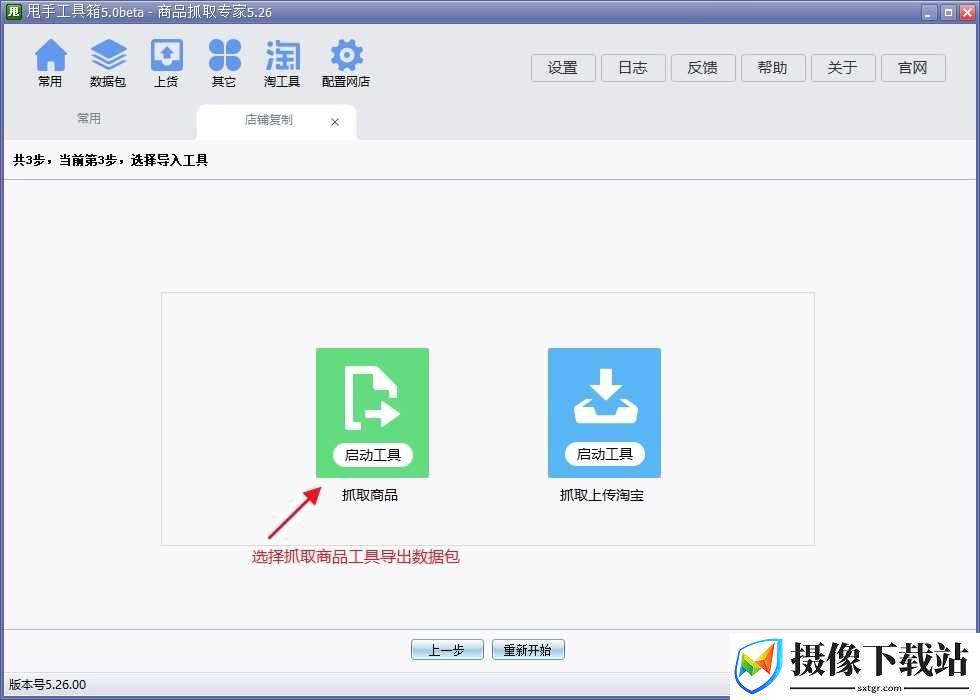Select the 上货 upload icon
The height and width of the screenshot is (700, 980).
click(166, 63)
